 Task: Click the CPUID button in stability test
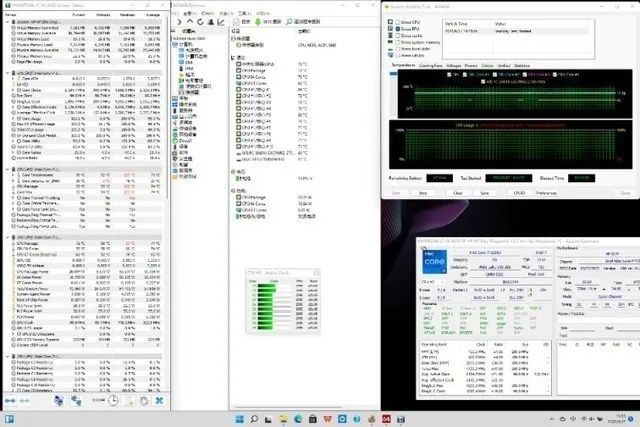[519, 193]
